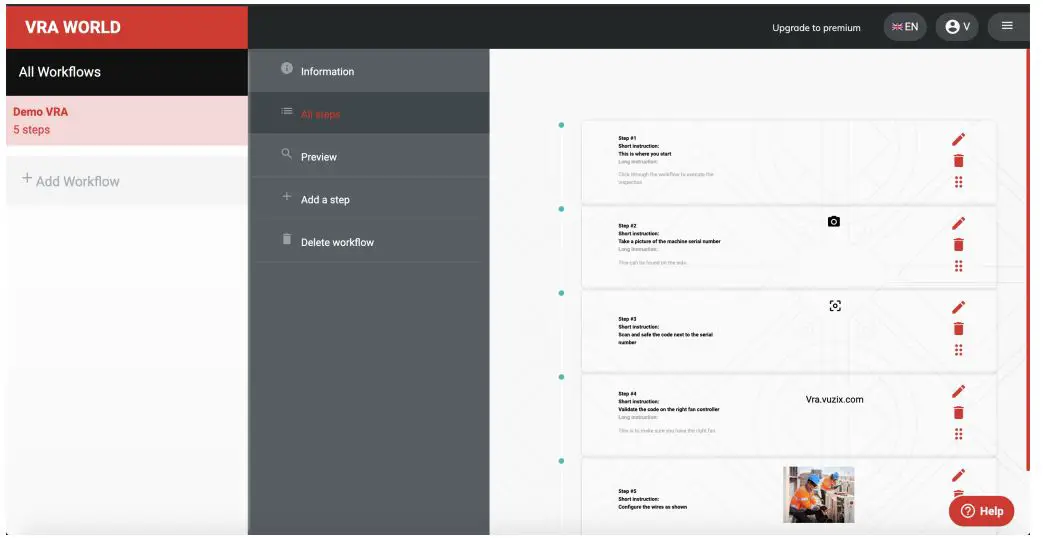Click the '5 steps' label under Demo VRA

pos(31,130)
